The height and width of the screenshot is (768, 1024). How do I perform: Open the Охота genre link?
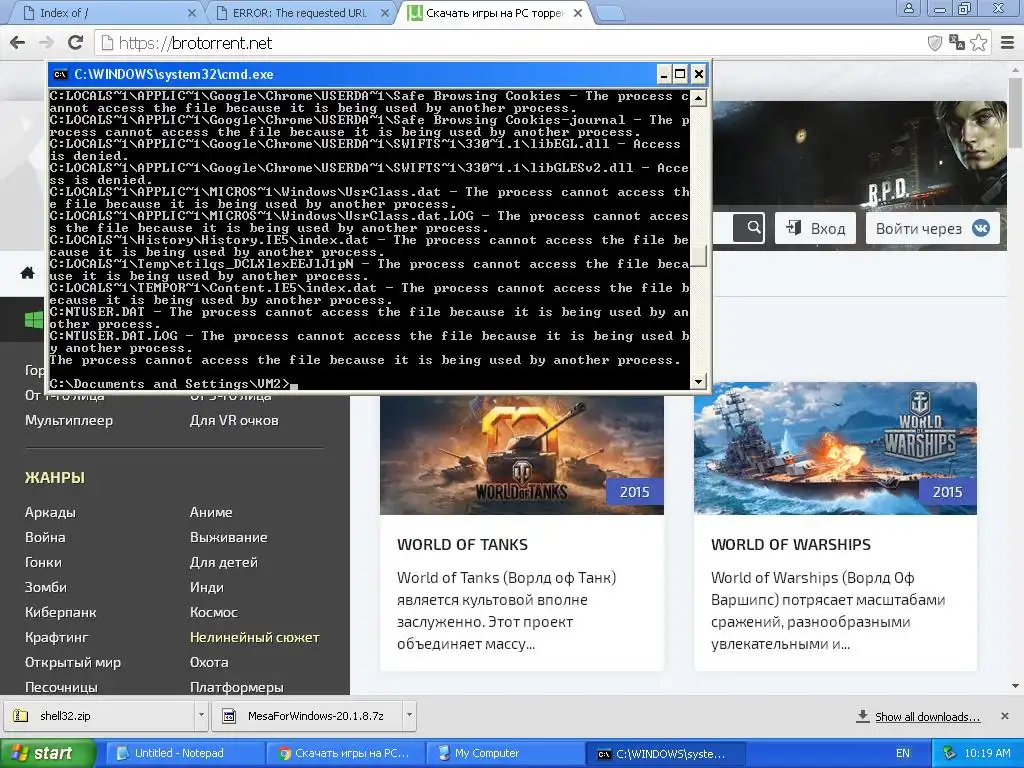pos(209,662)
